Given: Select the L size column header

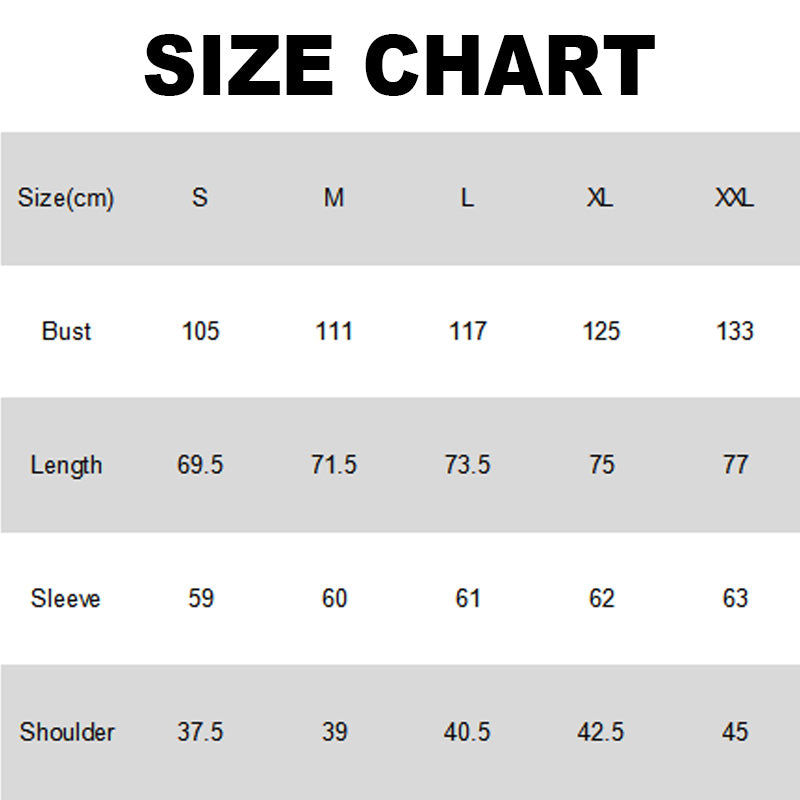Looking at the screenshot, I should click(x=467, y=198).
